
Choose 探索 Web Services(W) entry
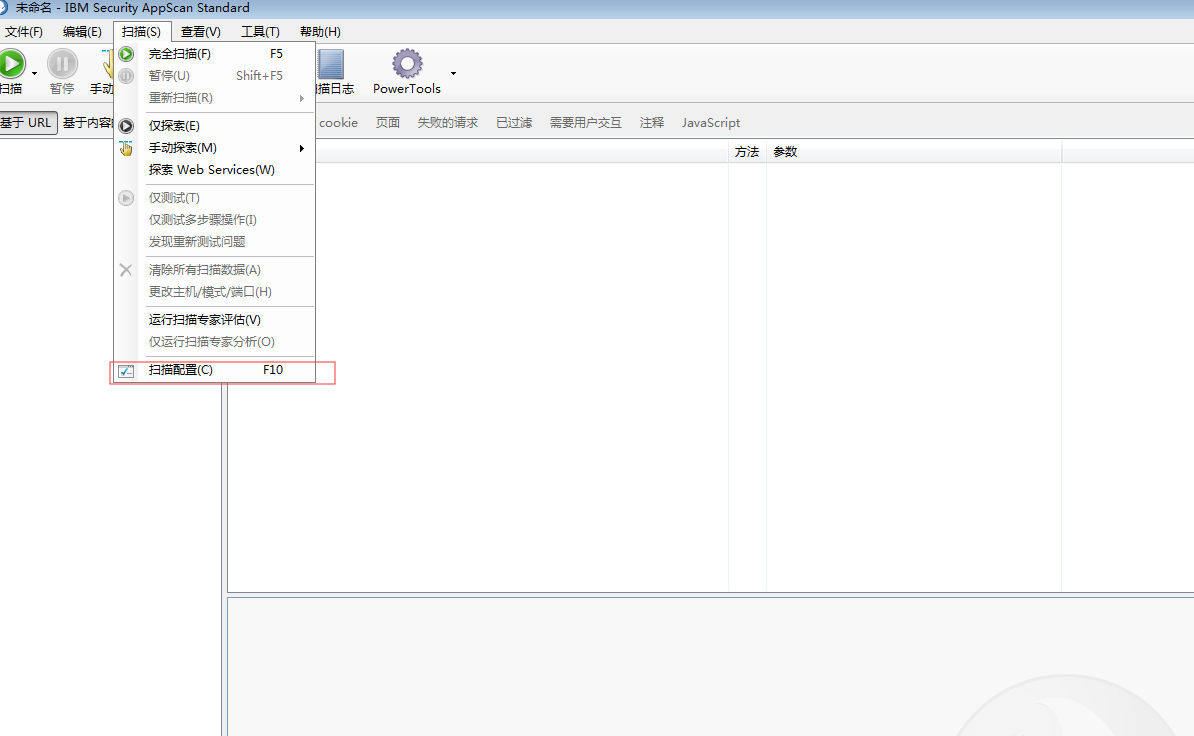[x=215, y=170]
